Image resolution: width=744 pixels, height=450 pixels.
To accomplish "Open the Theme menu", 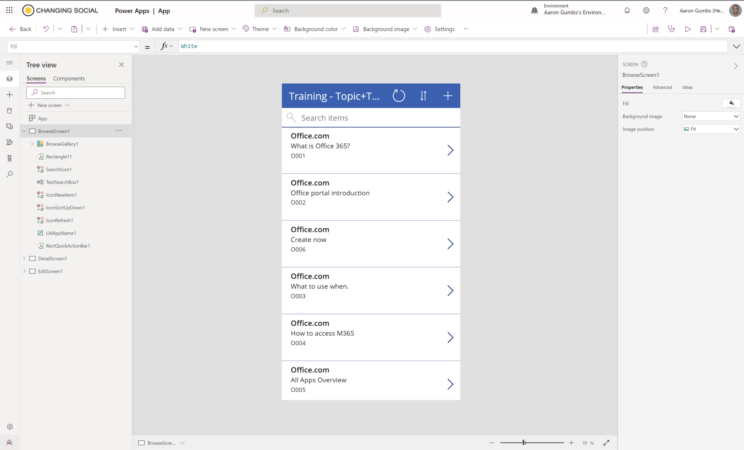I will click(x=260, y=29).
